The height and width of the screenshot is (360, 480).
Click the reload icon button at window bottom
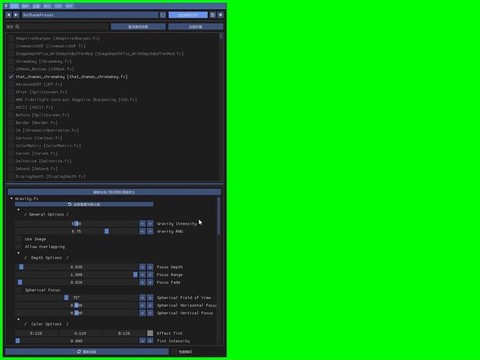pos(87,352)
